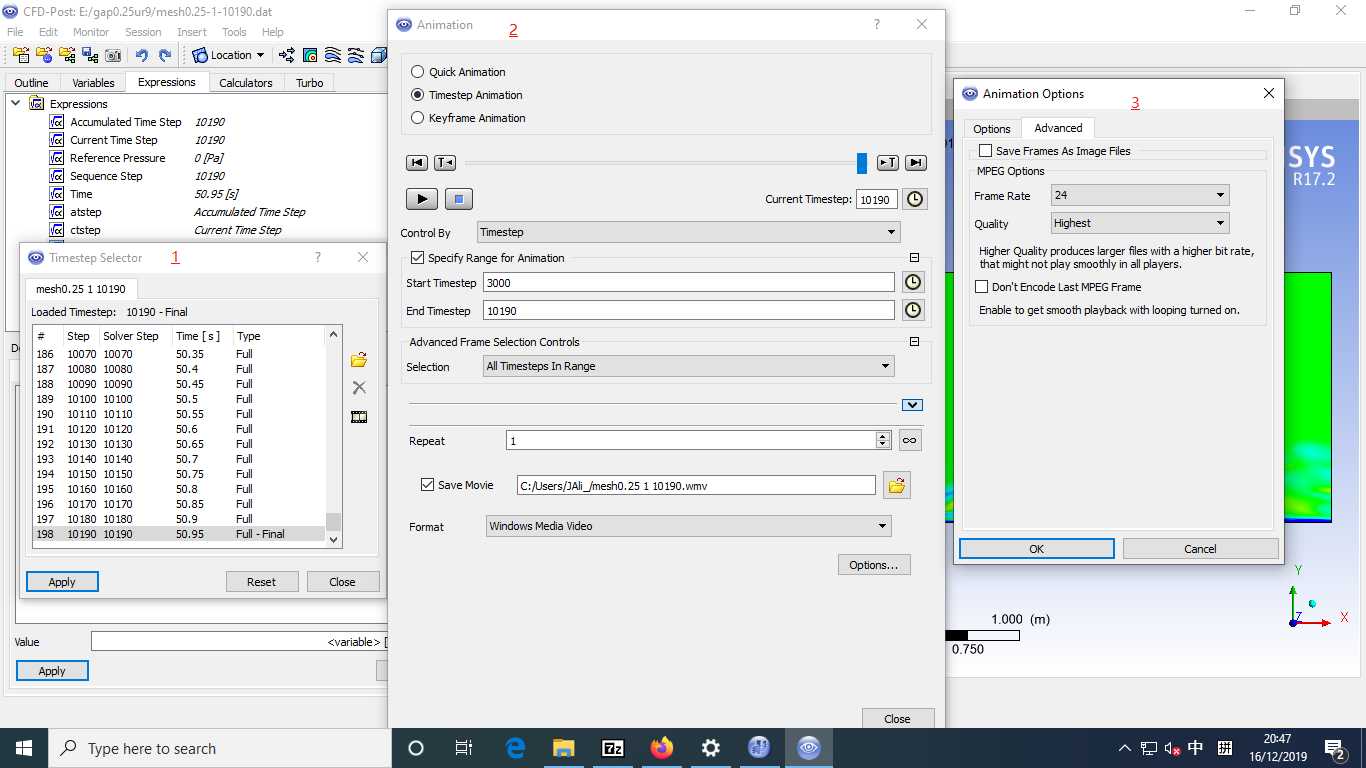
Task: Click the Options... button in Animation
Action: pos(874,565)
